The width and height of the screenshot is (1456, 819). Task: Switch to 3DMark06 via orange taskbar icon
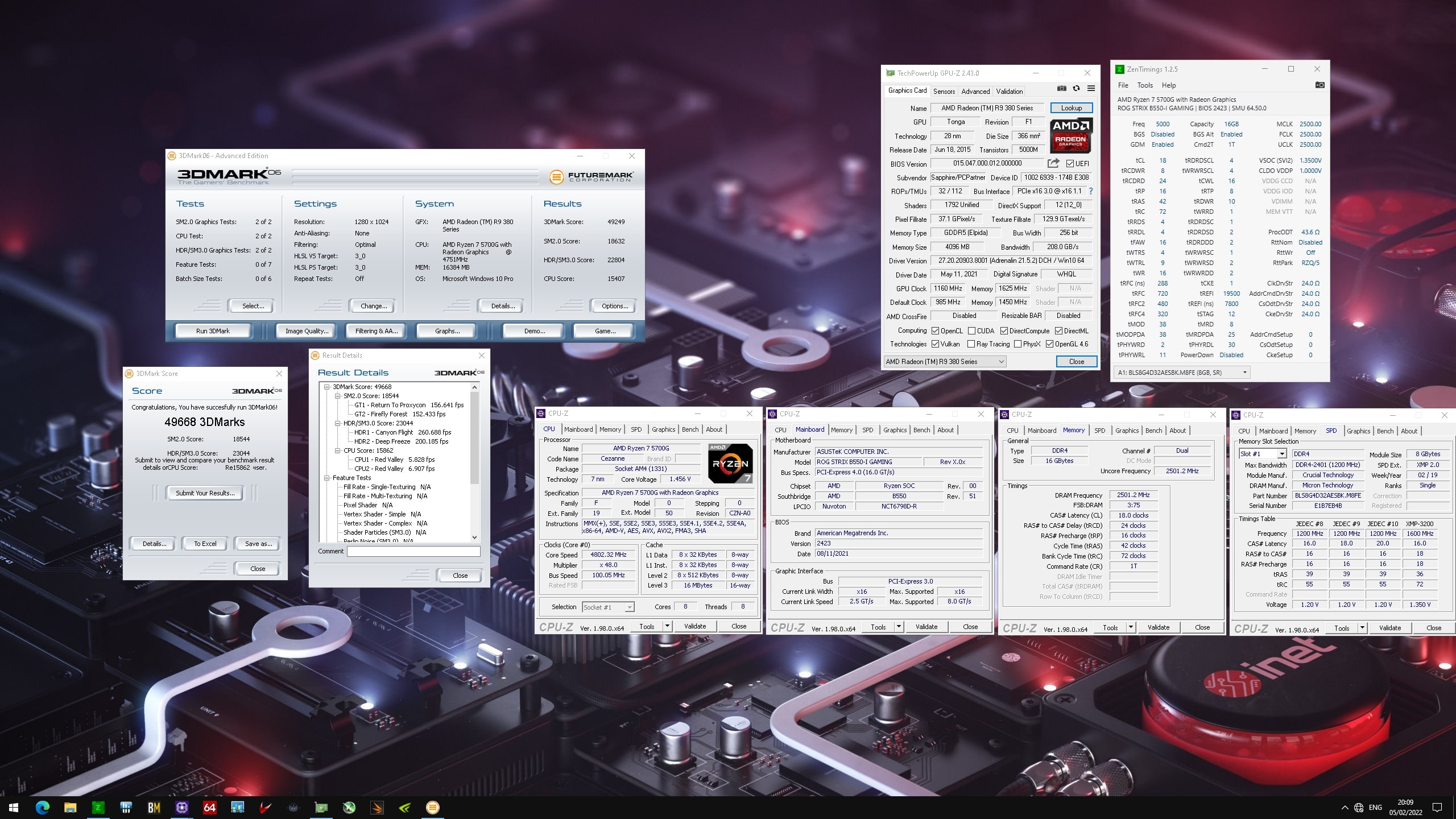[433, 807]
